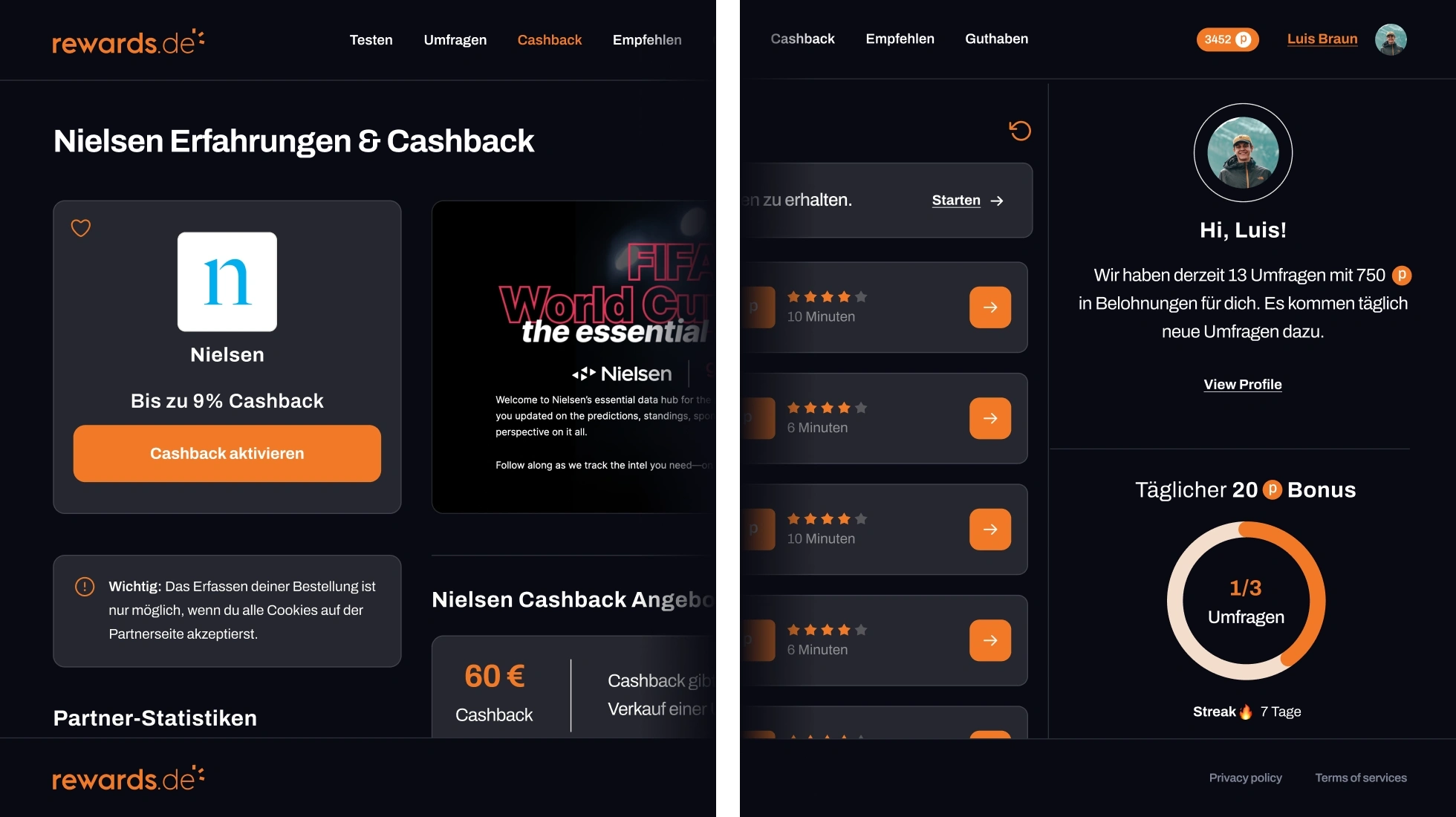Click the refresh icon above survey list
Viewport: 1456px width, 817px height.
1020,131
